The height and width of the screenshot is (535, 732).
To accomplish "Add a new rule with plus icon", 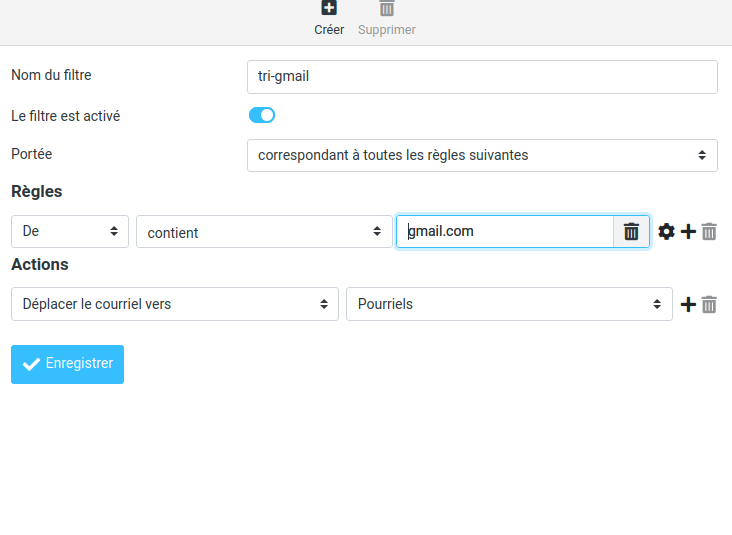I will click(x=688, y=232).
